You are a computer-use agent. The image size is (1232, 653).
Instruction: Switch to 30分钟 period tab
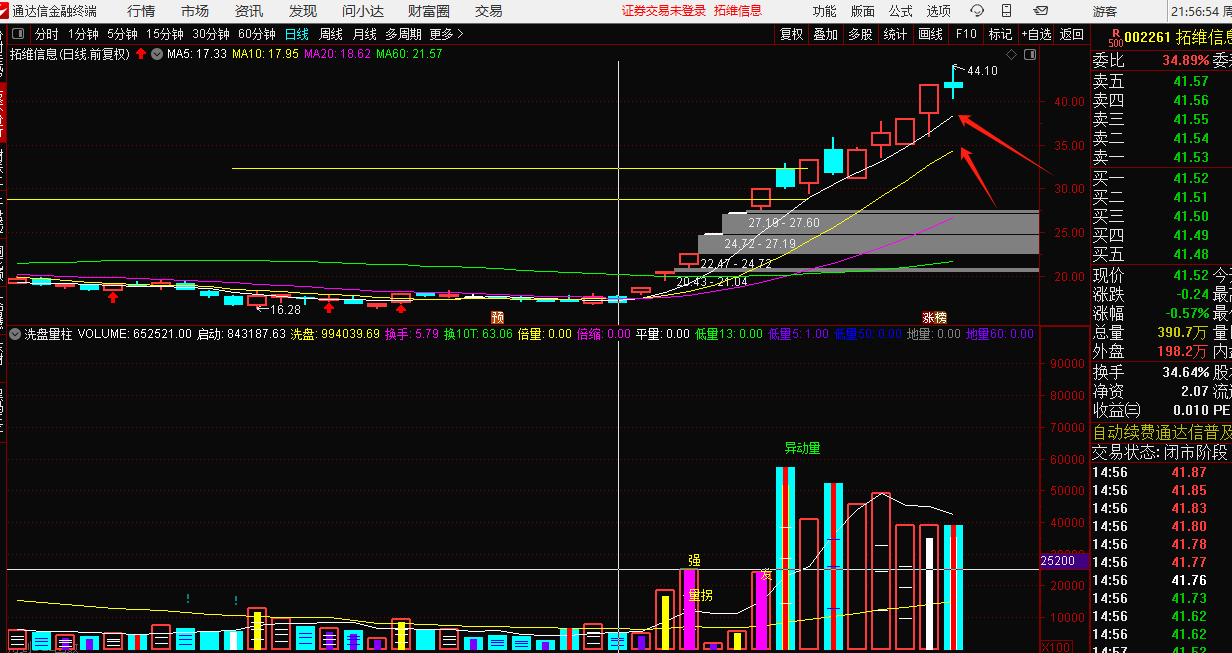[x=211, y=34]
